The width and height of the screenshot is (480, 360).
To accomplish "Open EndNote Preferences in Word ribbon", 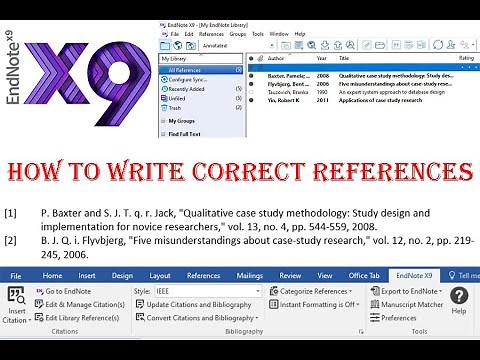I will (393, 318).
